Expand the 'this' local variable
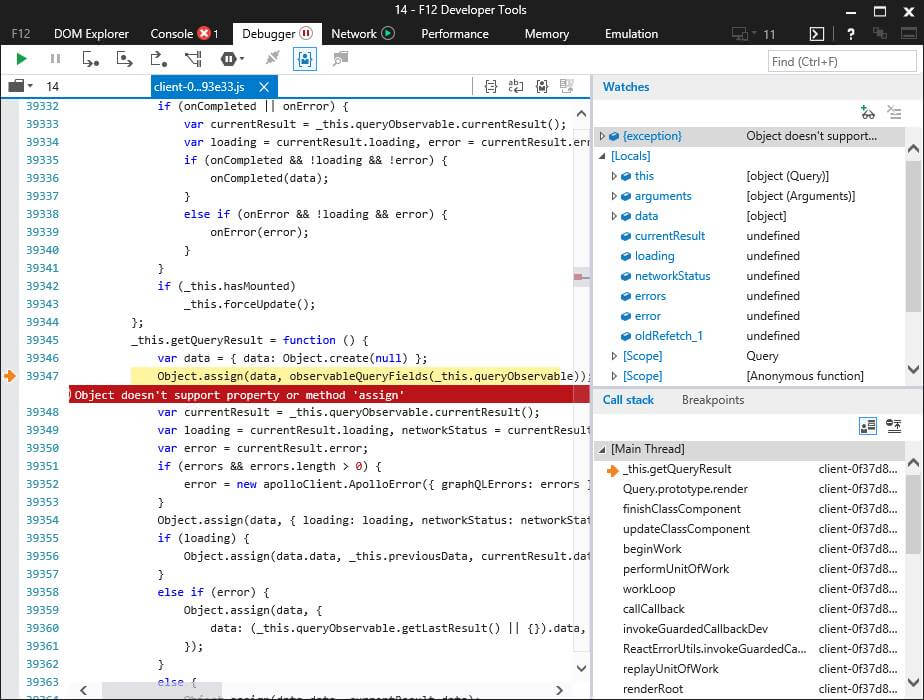Image resolution: width=924 pixels, height=700 pixels. click(614, 176)
